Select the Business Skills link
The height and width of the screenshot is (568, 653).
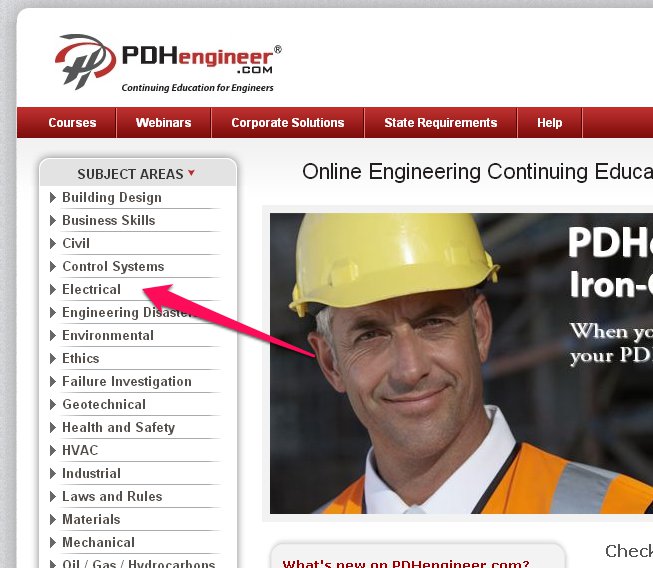[x=109, y=220]
